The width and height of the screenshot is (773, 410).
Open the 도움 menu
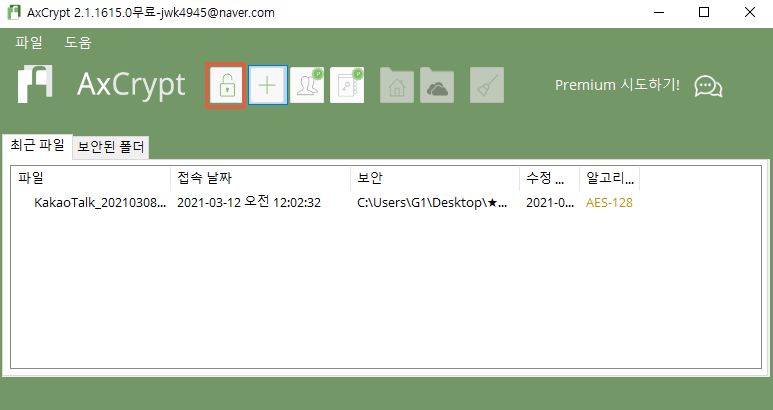point(77,42)
